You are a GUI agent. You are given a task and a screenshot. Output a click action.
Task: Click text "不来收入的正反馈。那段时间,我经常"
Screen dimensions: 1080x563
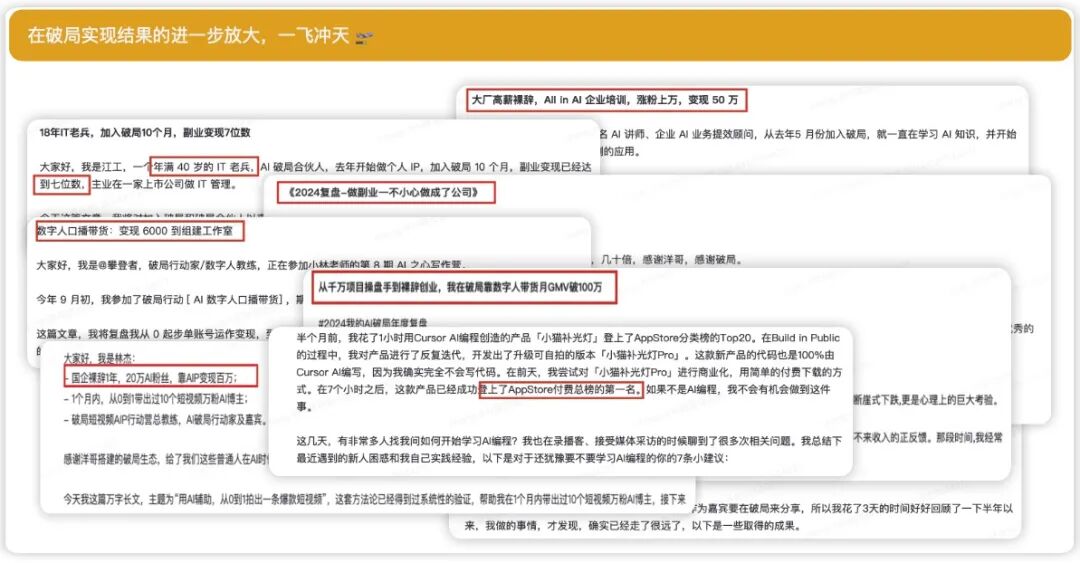(x=927, y=437)
